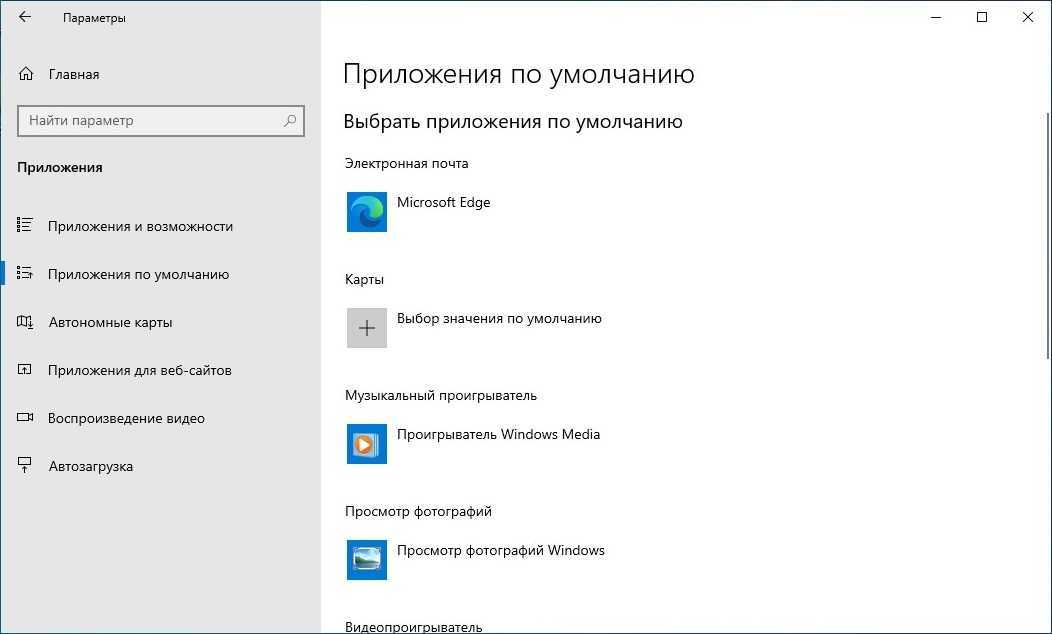Screen dimensions: 1052x634
Task: Click the Microsoft Edge icon under Электронная почта
Action: (367, 212)
